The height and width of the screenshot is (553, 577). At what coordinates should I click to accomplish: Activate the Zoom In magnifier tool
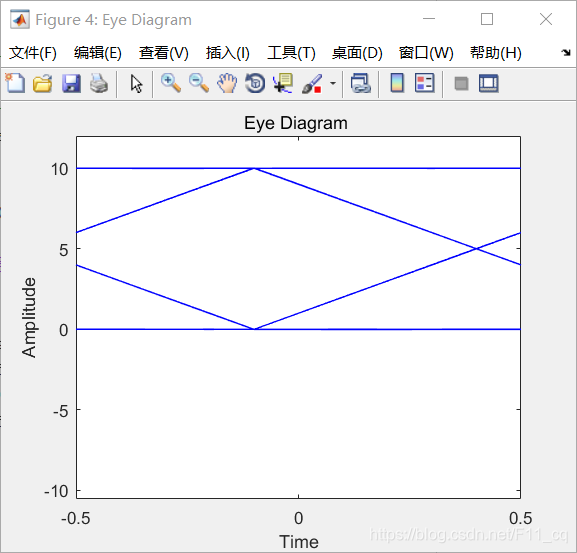pos(171,83)
